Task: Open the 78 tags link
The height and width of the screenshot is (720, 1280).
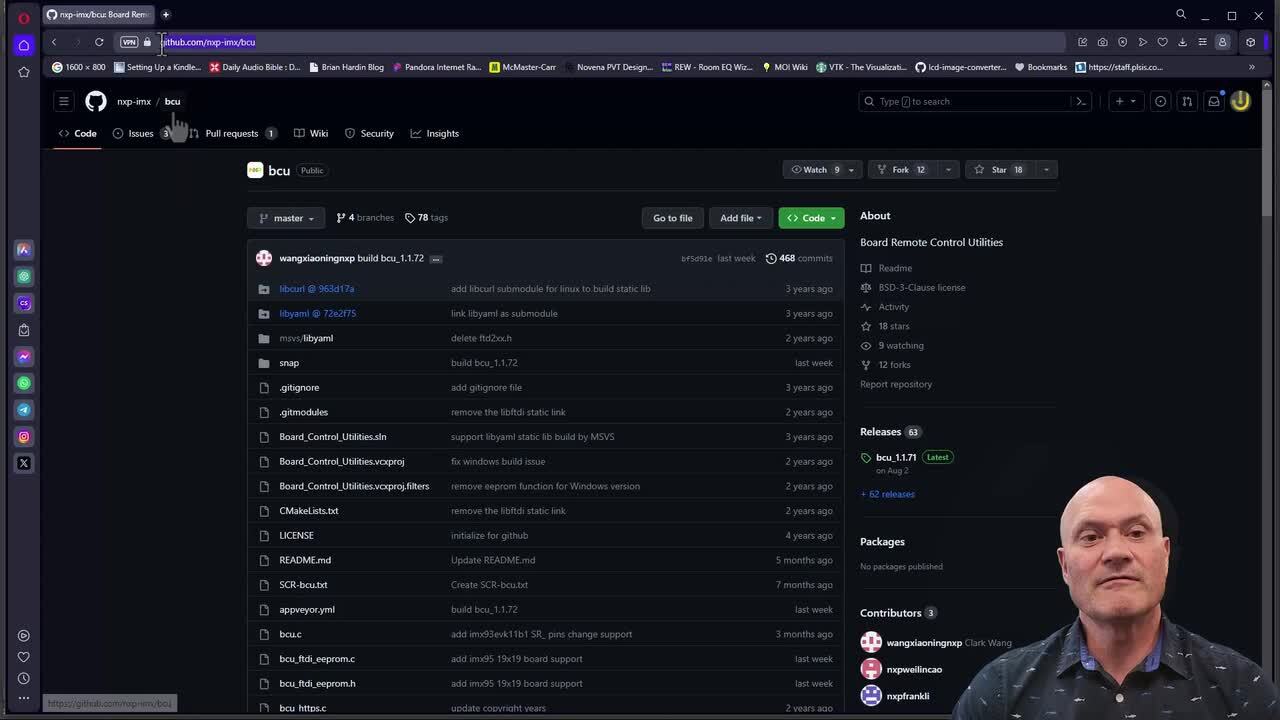Action: pos(426,218)
